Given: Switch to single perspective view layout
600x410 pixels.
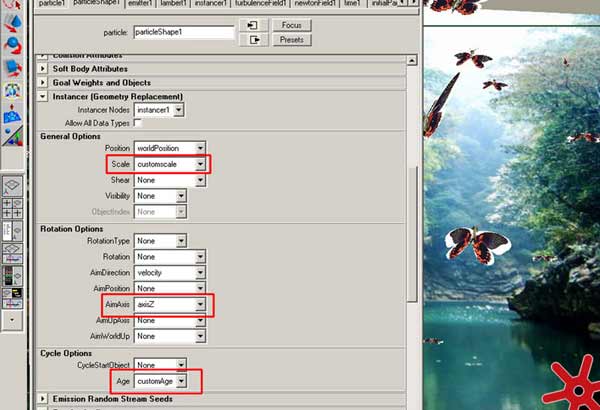Looking at the screenshot, I should [x=13, y=186].
